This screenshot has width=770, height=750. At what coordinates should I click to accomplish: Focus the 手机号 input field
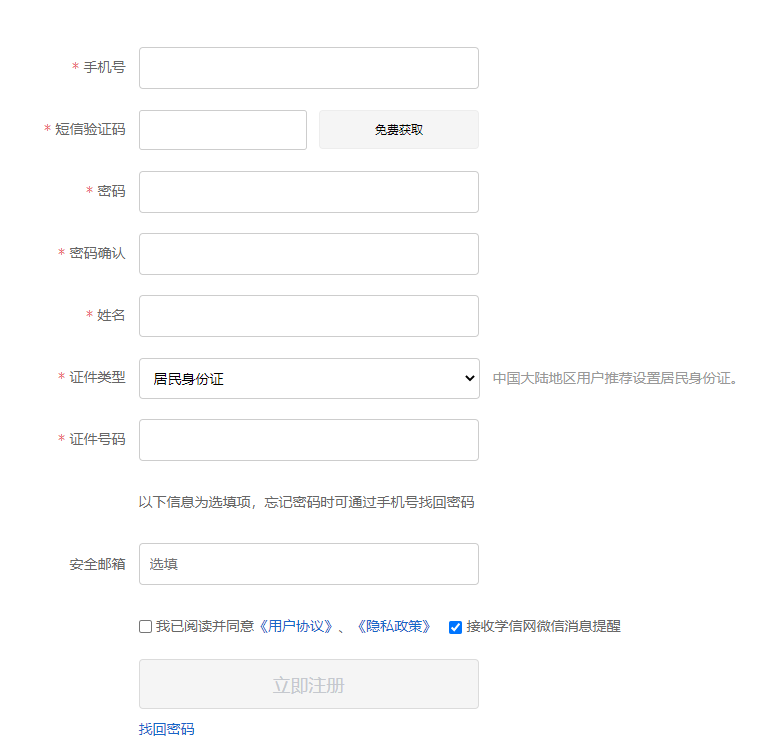pyautogui.click(x=309, y=68)
